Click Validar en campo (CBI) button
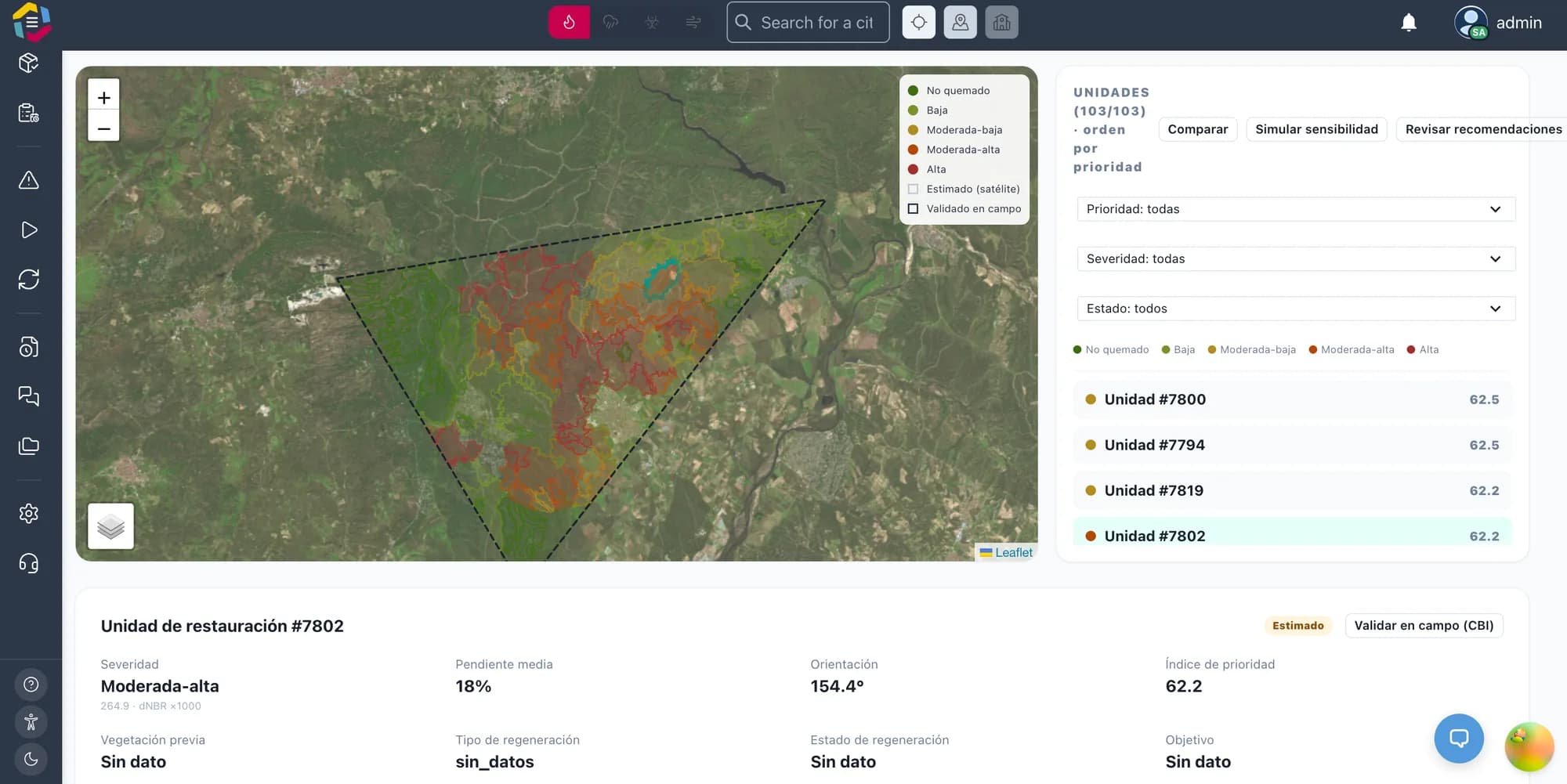Screen dimensions: 1567x784 [x=1424, y=626]
